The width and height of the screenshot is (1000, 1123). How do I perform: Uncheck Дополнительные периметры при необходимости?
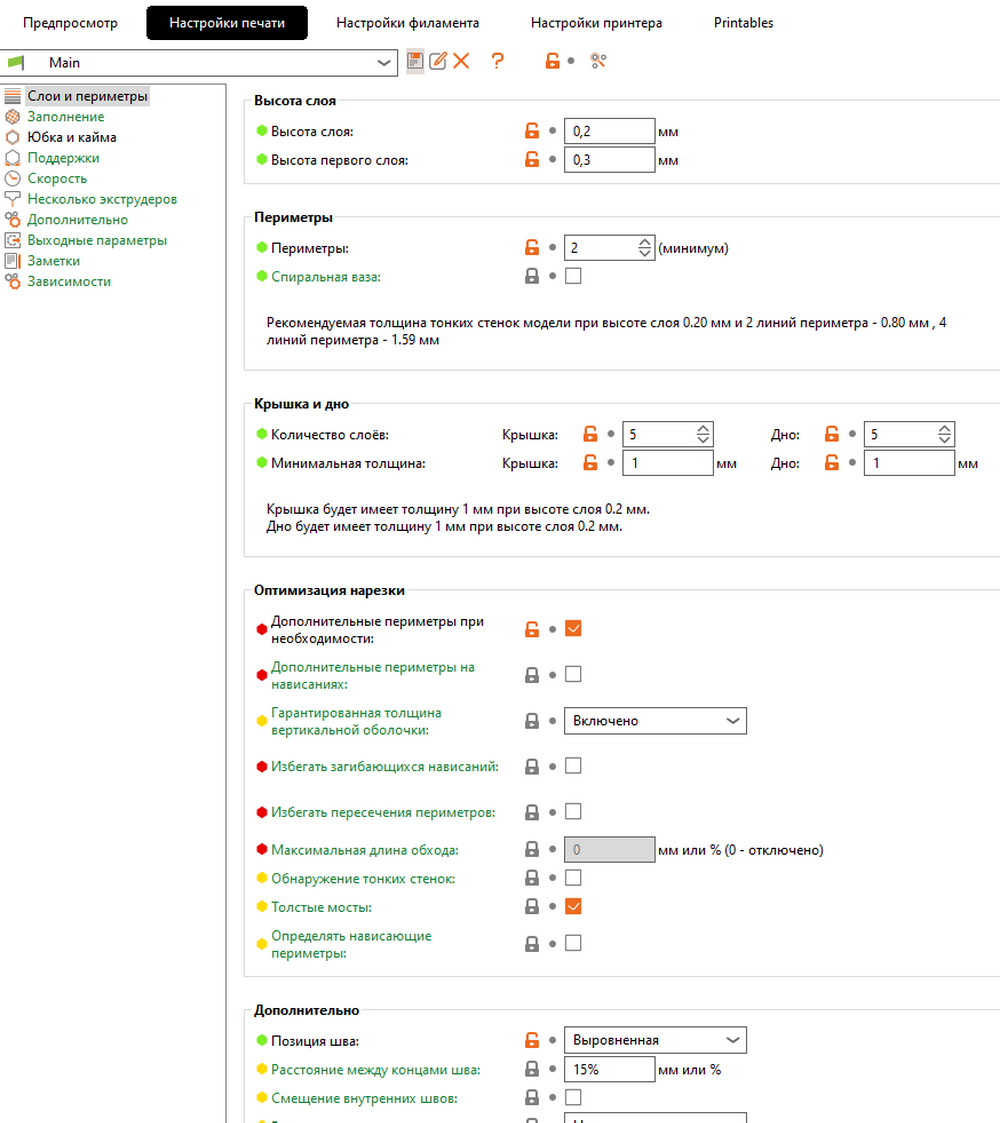point(573,629)
